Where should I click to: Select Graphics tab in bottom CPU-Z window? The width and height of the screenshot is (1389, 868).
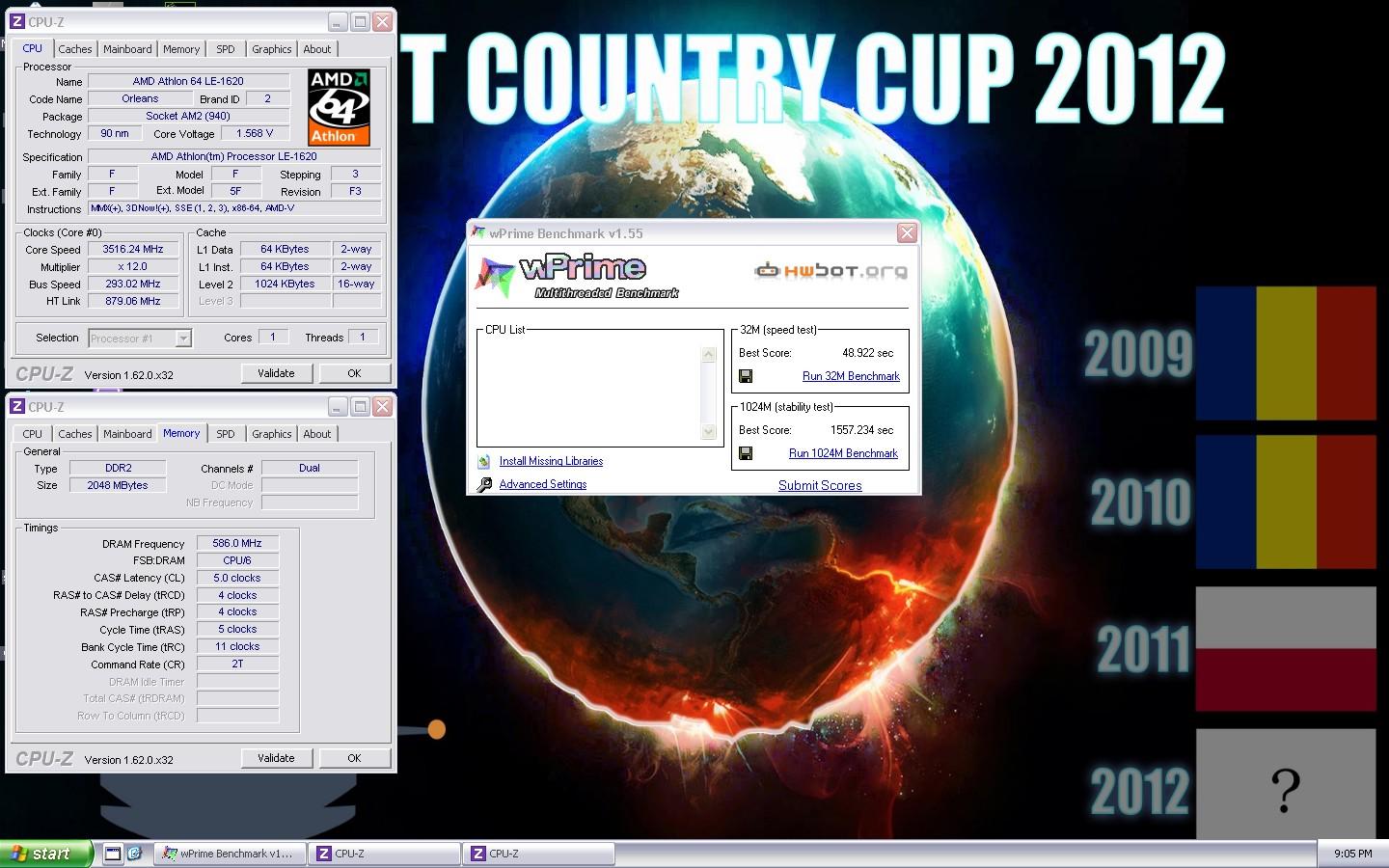coord(271,434)
